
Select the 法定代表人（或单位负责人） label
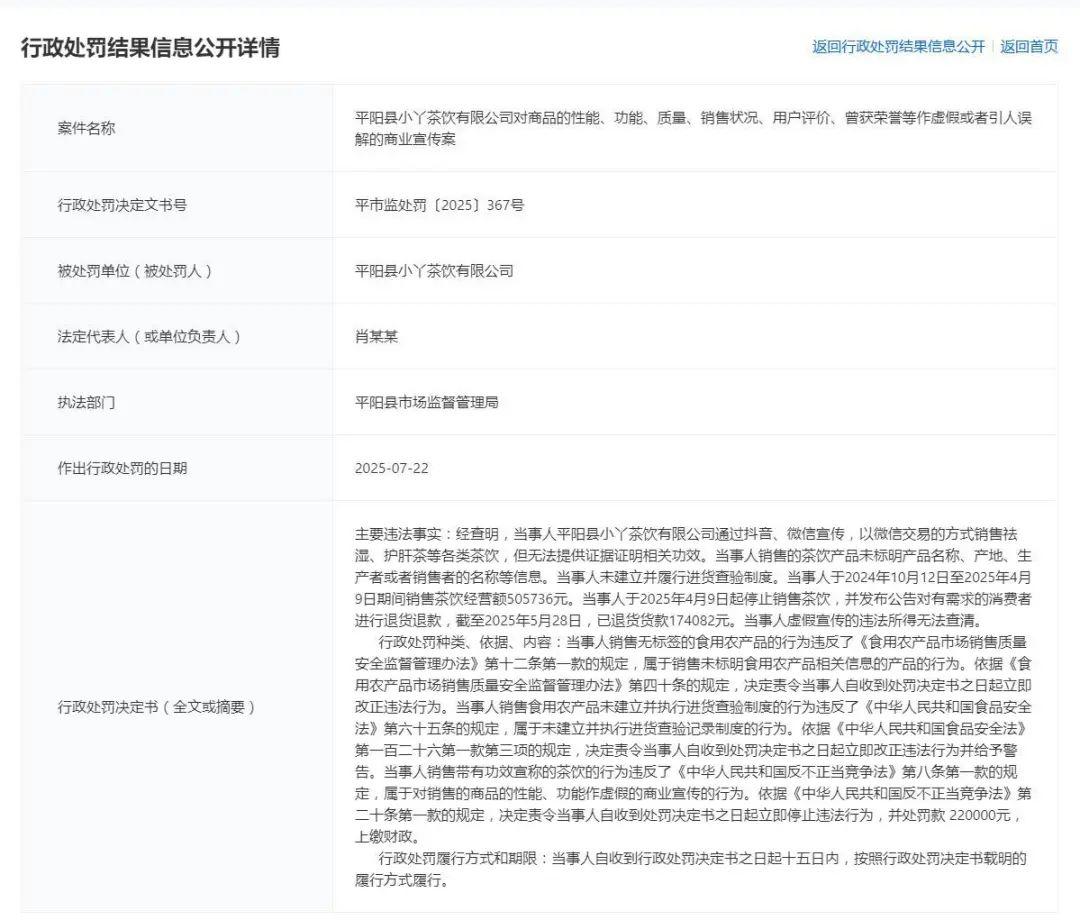click(150, 337)
